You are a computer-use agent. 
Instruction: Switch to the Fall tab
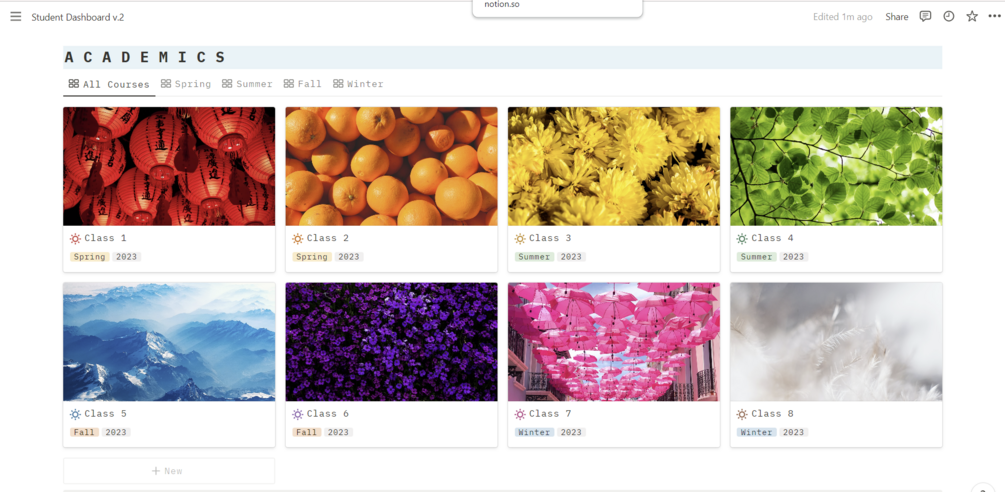(x=303, y=84)
